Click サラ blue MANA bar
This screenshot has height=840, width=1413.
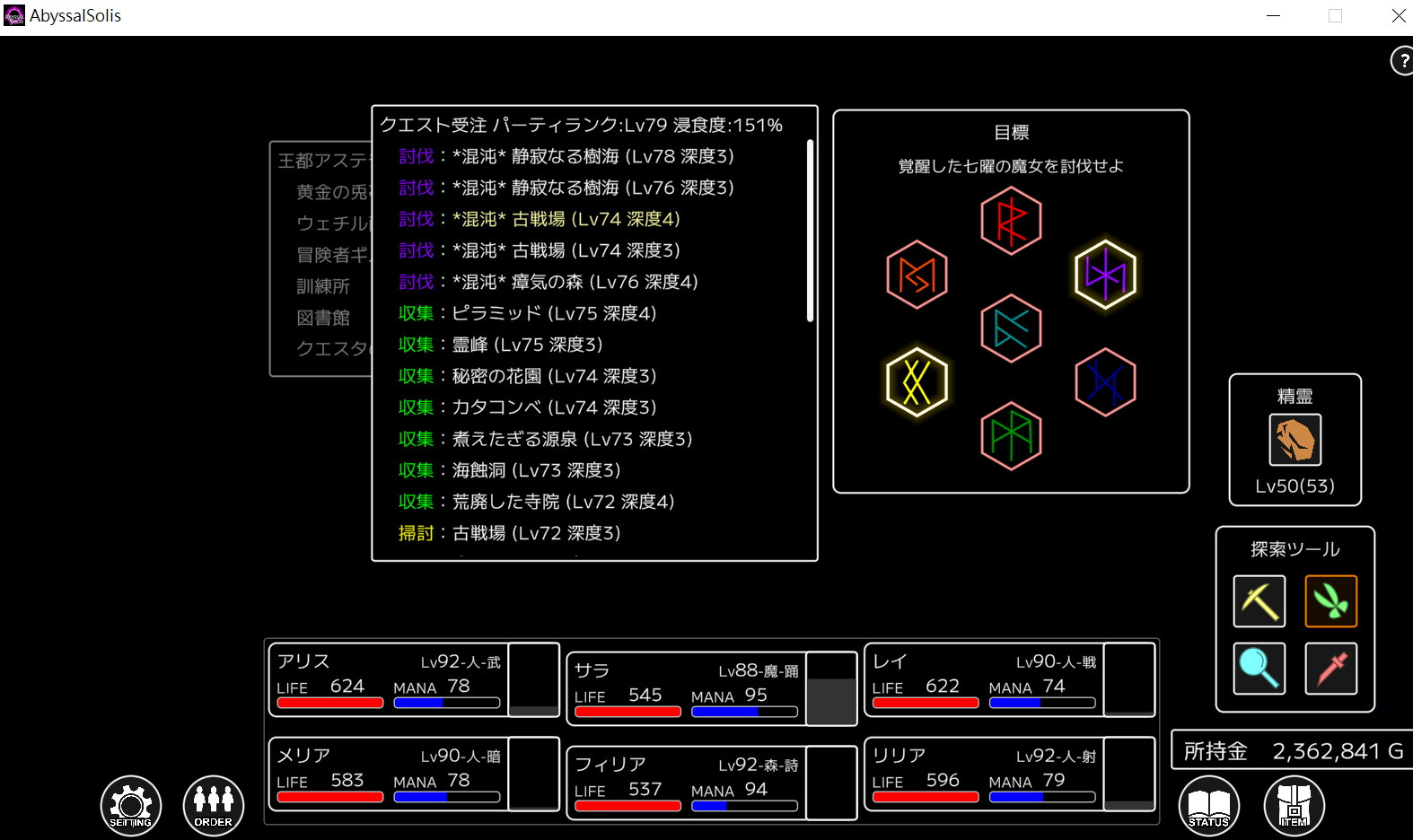(x=744, y=712)
